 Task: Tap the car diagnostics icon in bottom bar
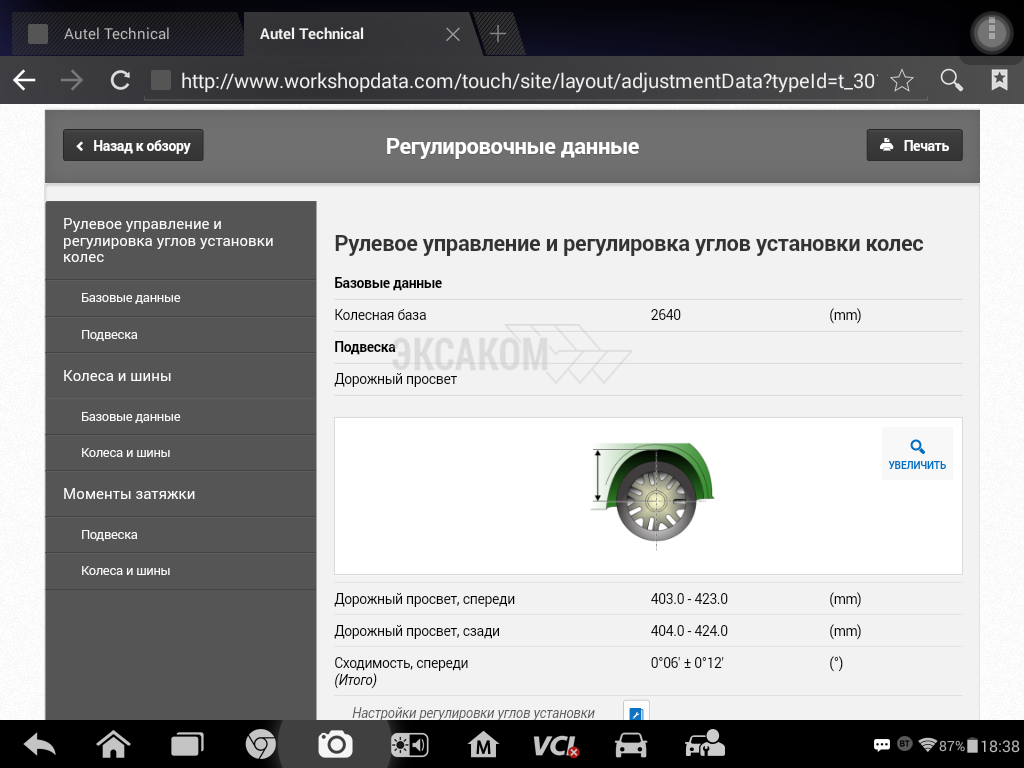tap(630, 745)
